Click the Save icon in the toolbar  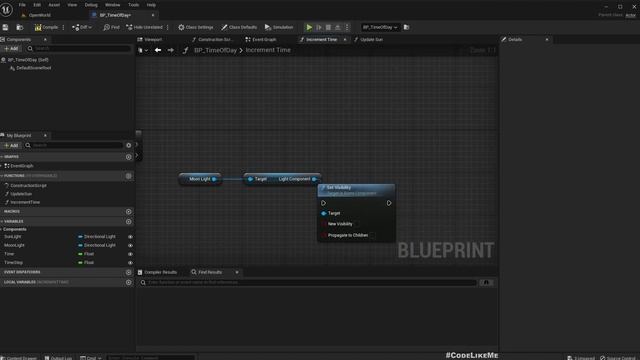[x=5, y=27]
